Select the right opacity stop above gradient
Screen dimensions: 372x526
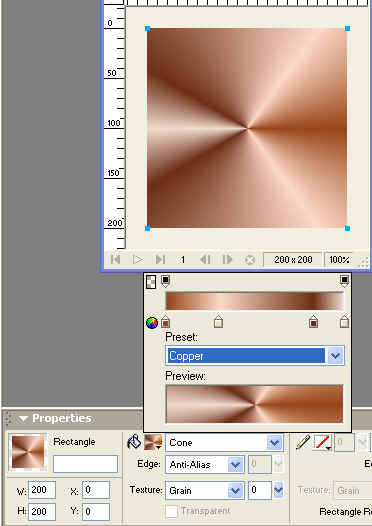pos(344,281)
